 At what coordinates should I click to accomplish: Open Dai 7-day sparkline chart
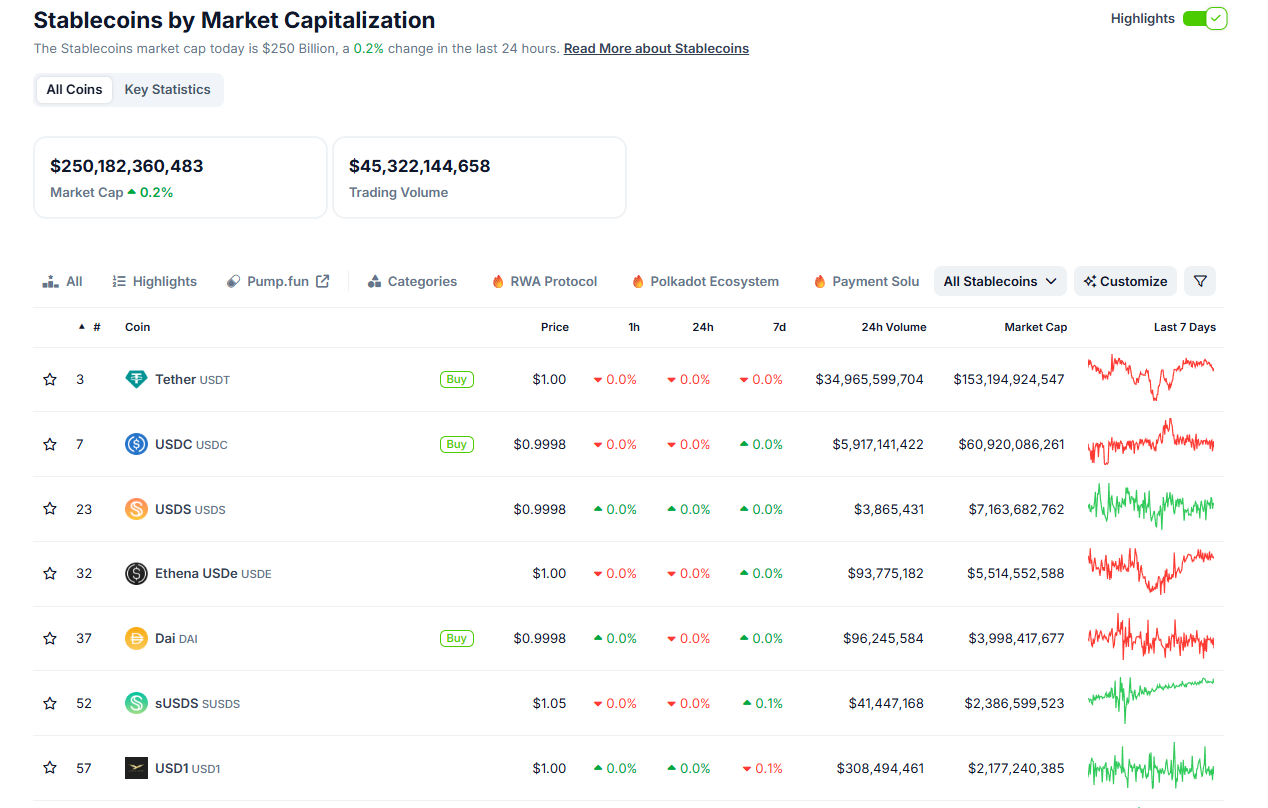(1151, 636)
